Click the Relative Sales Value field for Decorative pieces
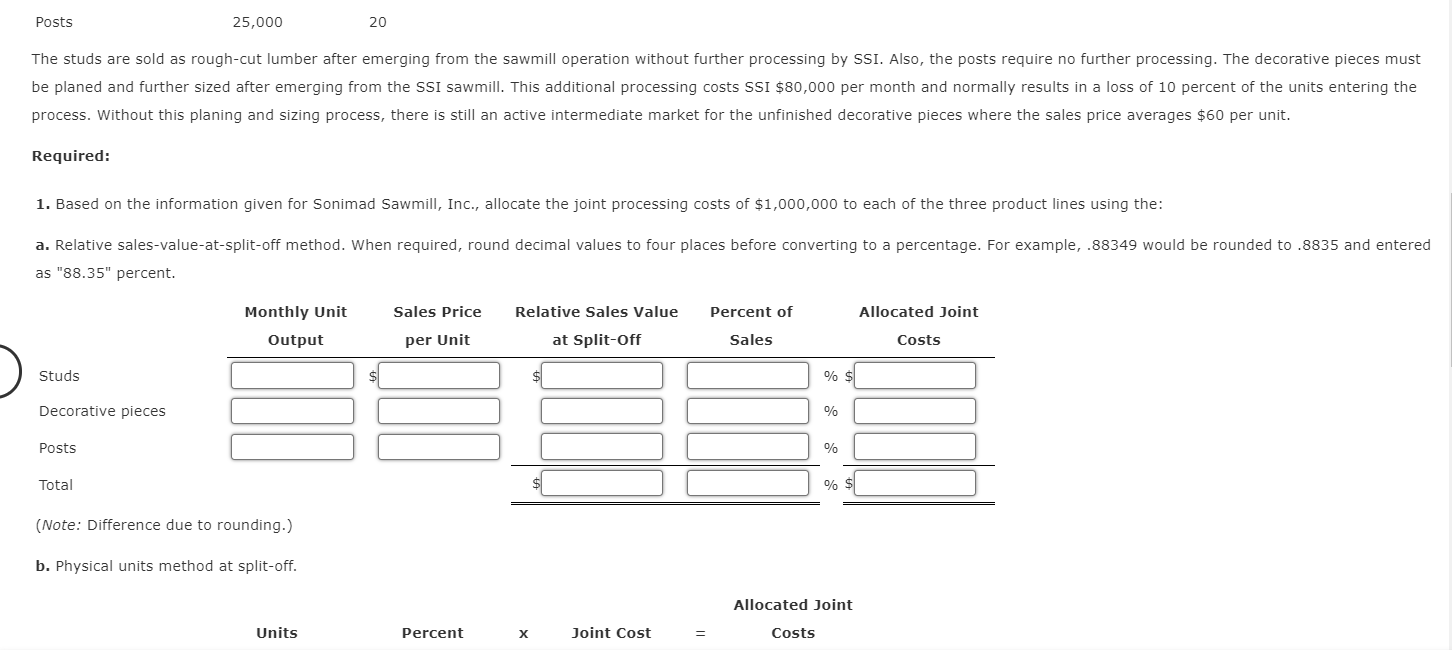1452x650 pixels. coord(601,410)
